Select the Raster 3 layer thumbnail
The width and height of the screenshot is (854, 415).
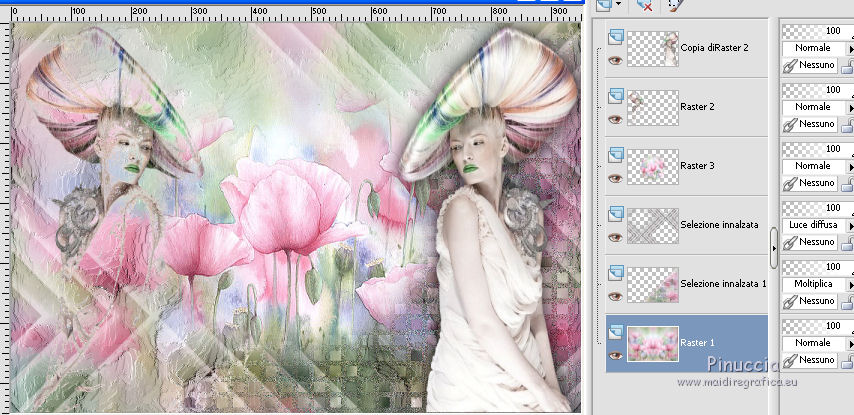coord(653,166)
